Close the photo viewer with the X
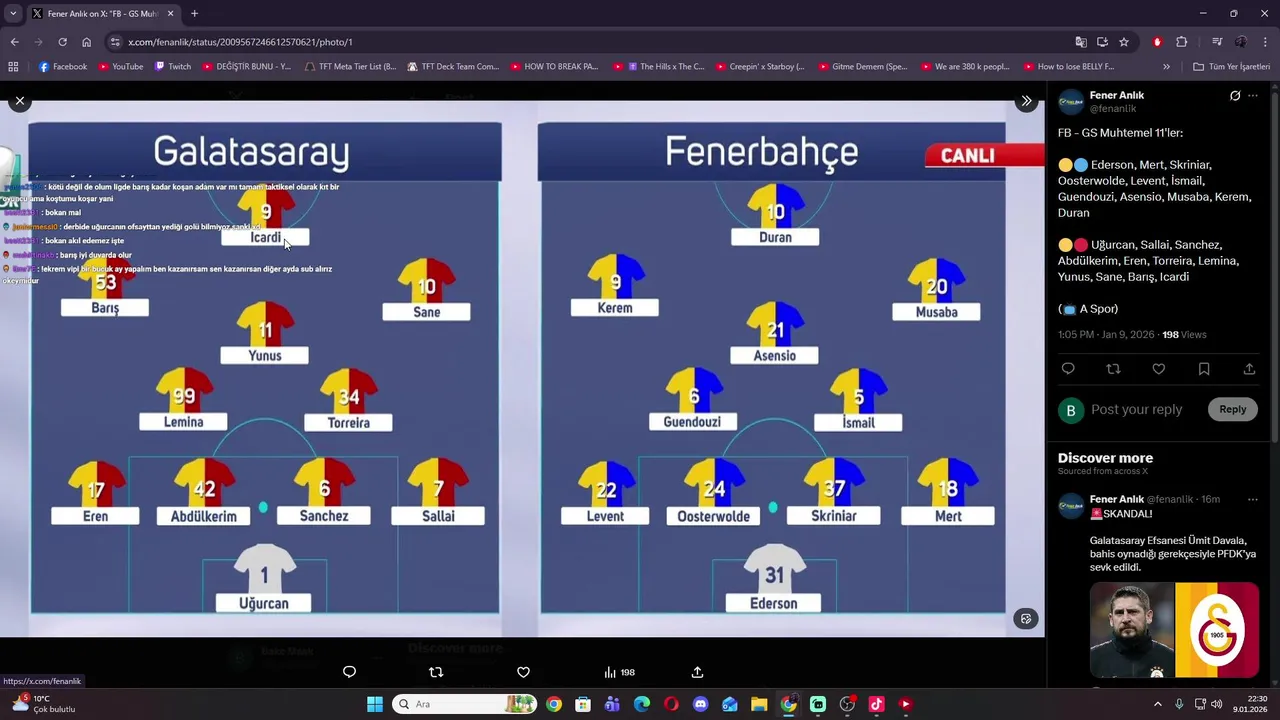1280x720 pixels. click(x=19, y=101)
